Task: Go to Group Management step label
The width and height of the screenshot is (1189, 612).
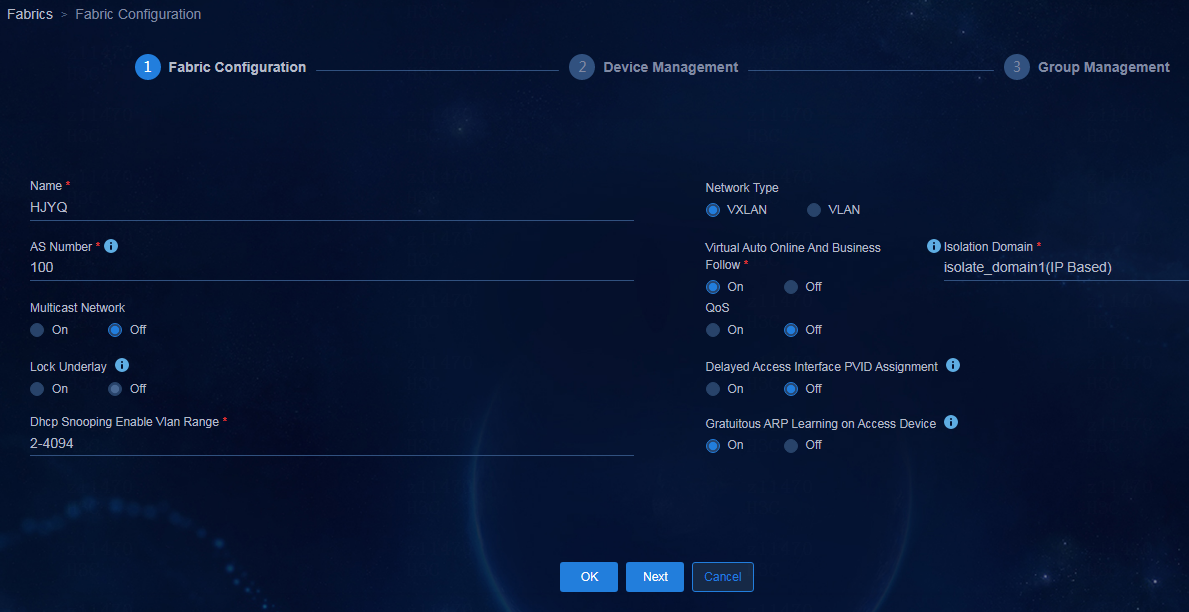Action: [x=1103, y=67]
